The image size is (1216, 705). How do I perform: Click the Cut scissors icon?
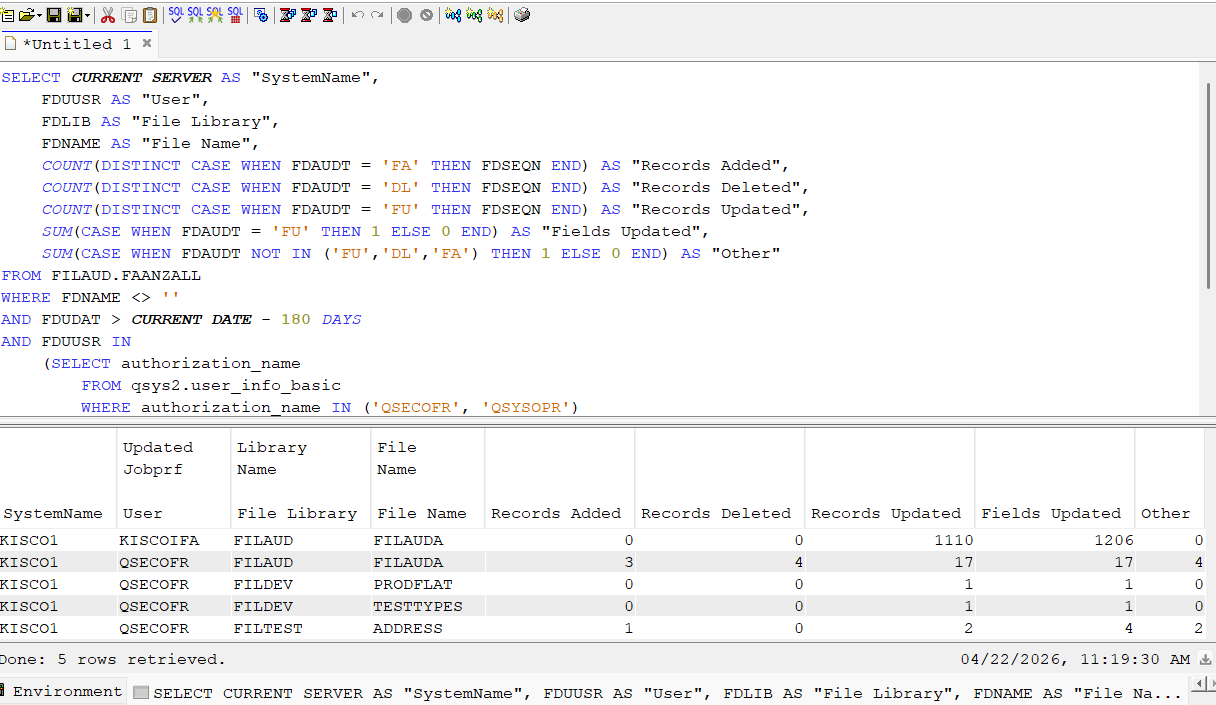[108, 15]
